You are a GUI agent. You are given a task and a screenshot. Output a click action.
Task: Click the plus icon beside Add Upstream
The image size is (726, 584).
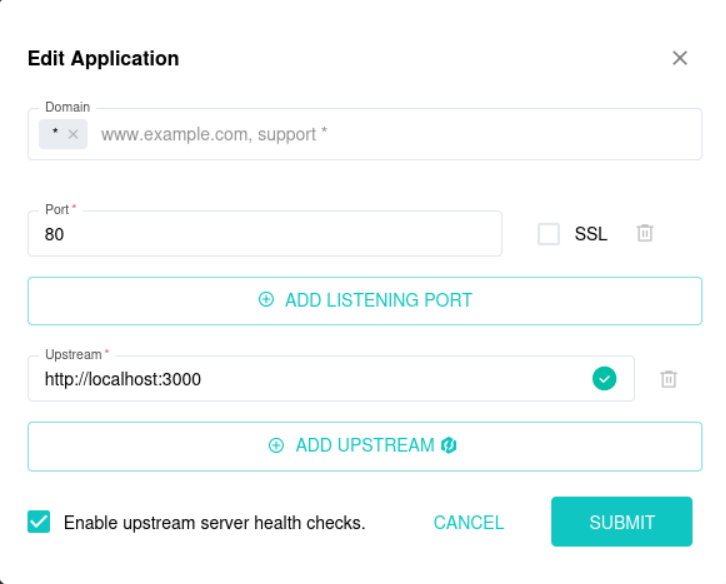pos(276,445)
